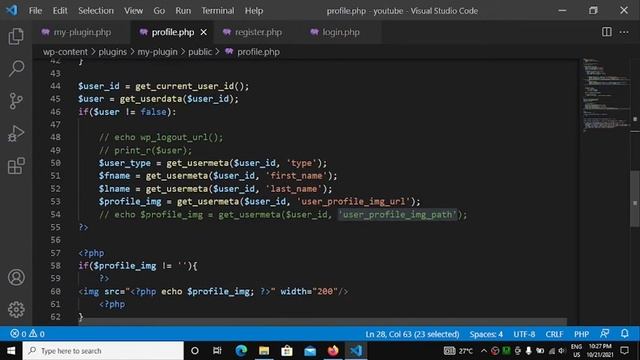640x360 pixels.
Task: Click Ln 28, Col 63 position indicator
Action: [x=412, y=334]
